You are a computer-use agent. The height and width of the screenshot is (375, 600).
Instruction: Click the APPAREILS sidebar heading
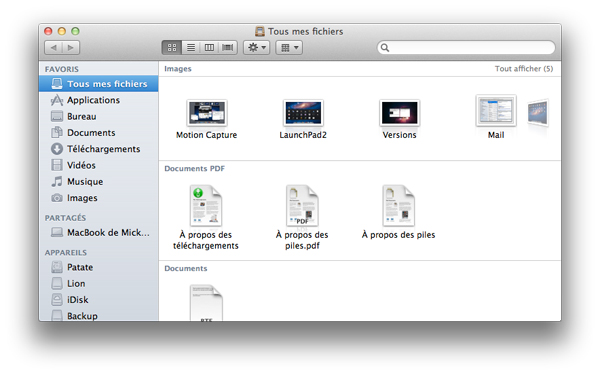(66, 253)
